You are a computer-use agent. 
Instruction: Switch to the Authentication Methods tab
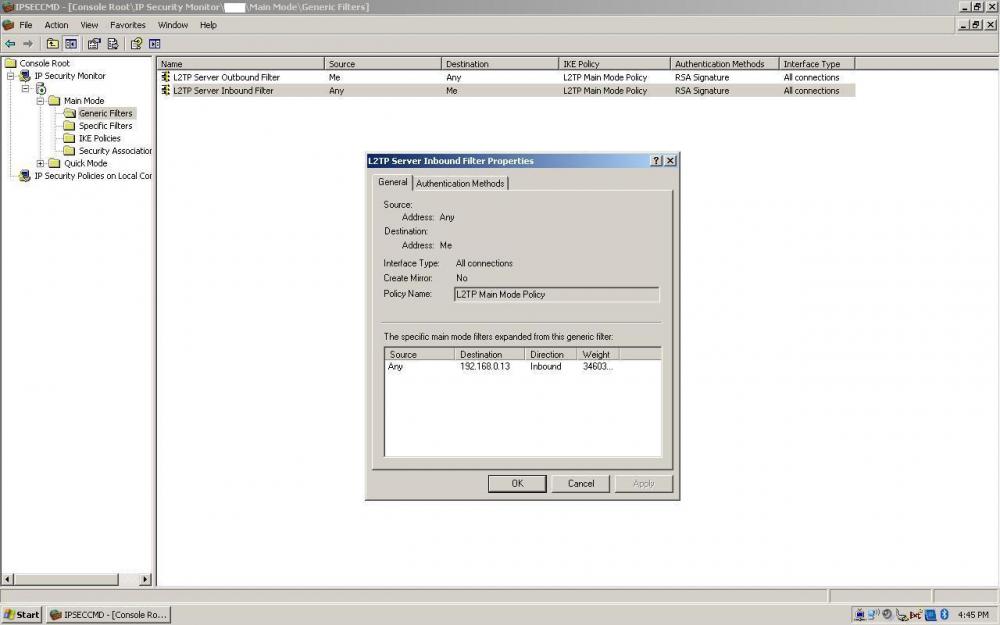[460, 183]
